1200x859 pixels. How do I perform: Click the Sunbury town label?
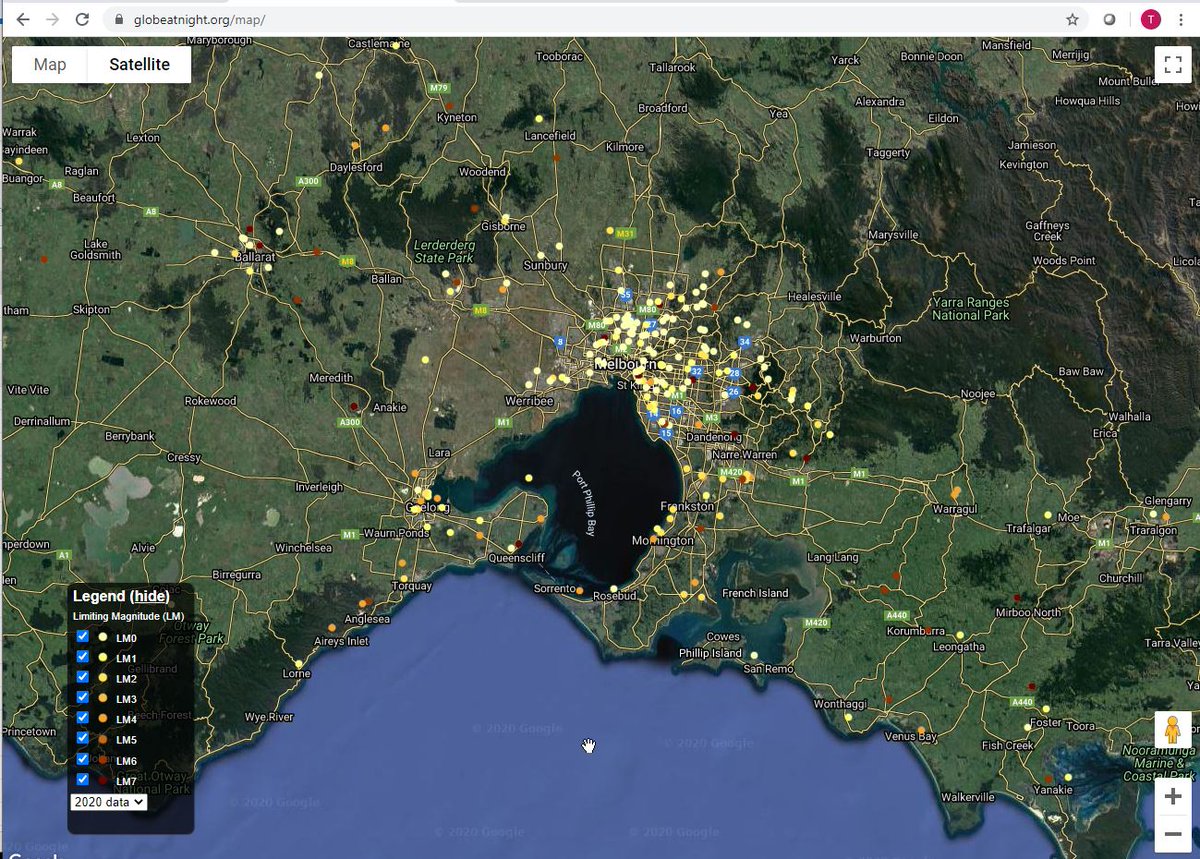[x=545, y=265]
